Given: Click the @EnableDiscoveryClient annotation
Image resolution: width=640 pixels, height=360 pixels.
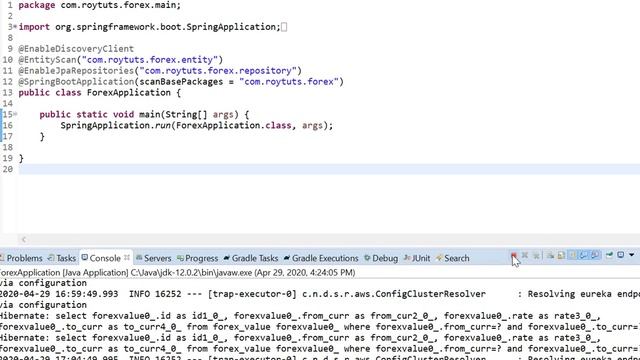Looking at the screenshot, I should point(76,49).
